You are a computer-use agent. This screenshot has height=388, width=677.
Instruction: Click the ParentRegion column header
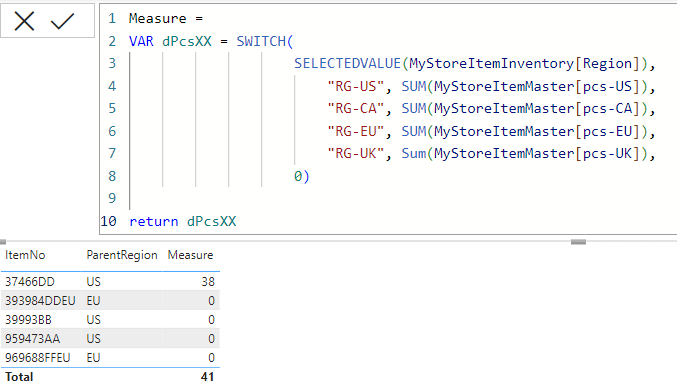(x=122, y=255)
